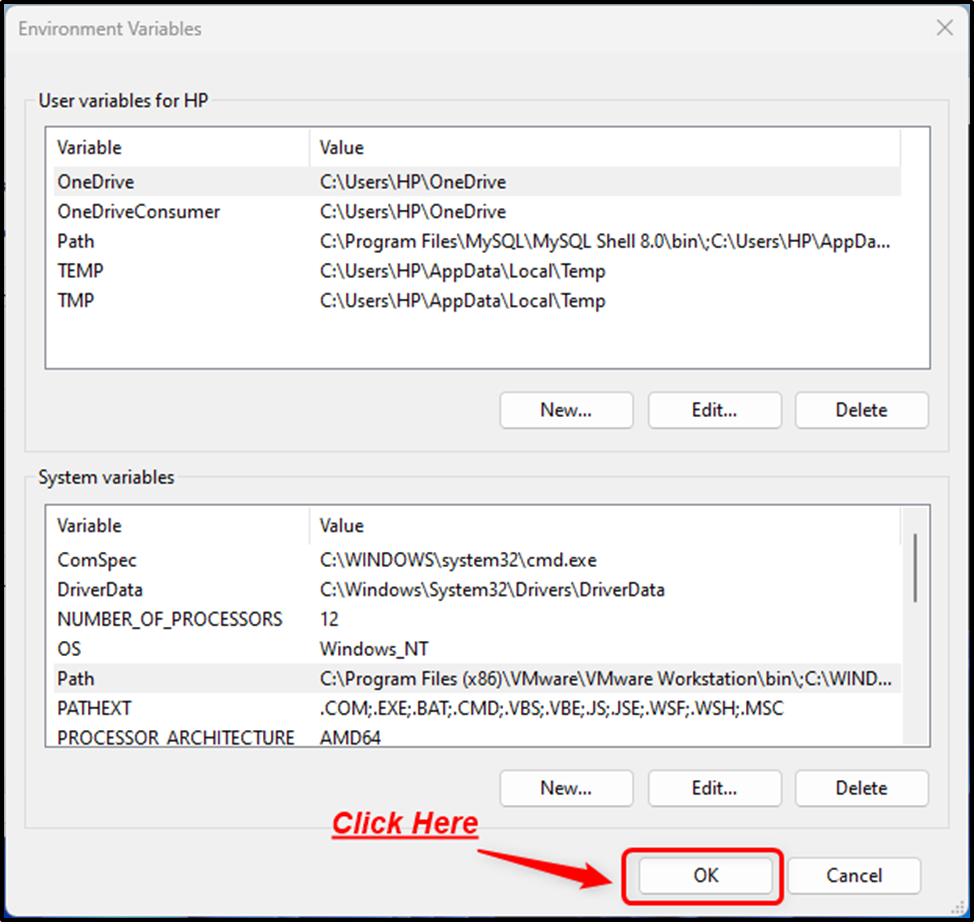The image size is (974, 922).
Task: Select the PATHEXT system variable
Action: pyautogui.click(x=477, y=708)
